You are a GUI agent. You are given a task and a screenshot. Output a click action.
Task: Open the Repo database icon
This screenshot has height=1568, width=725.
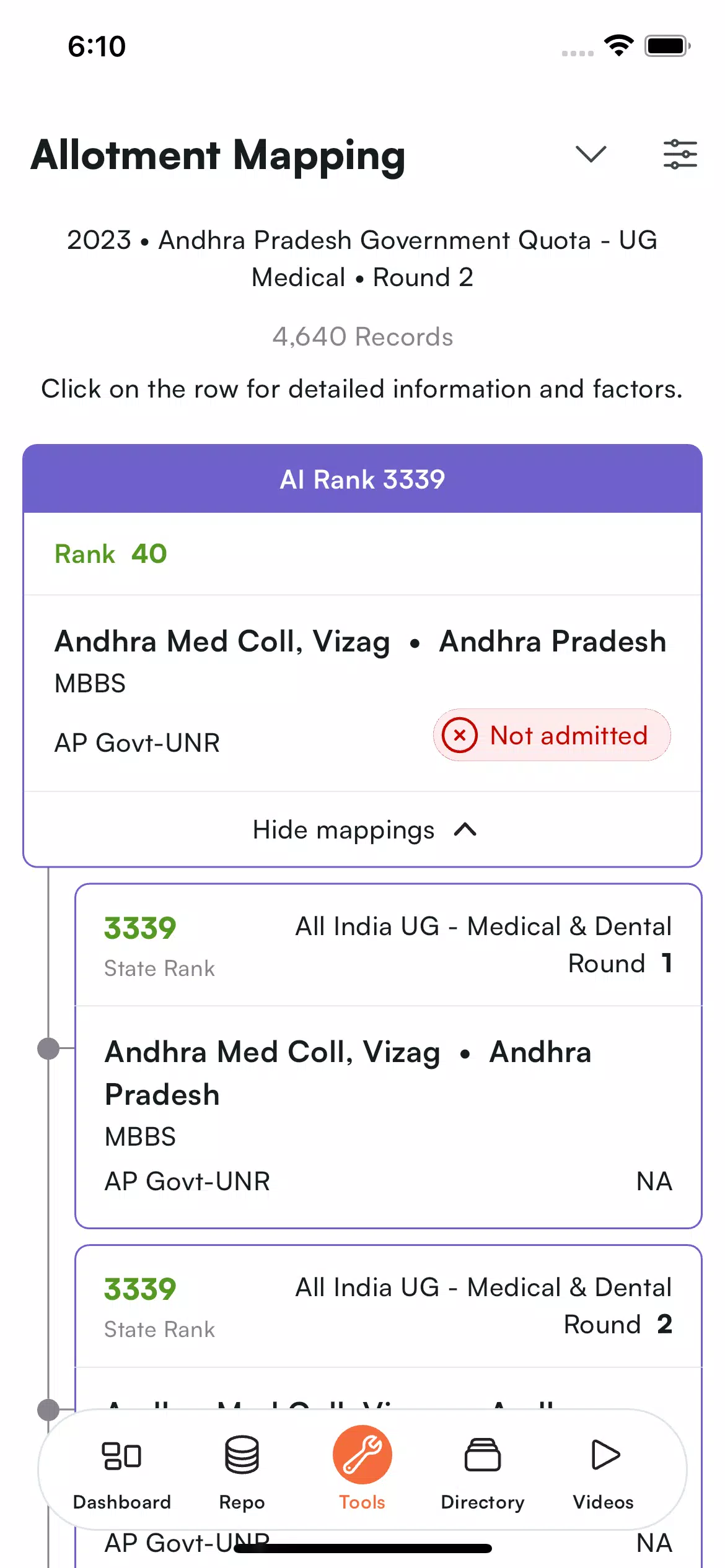pyautogui.click(x=242, y=1455)
